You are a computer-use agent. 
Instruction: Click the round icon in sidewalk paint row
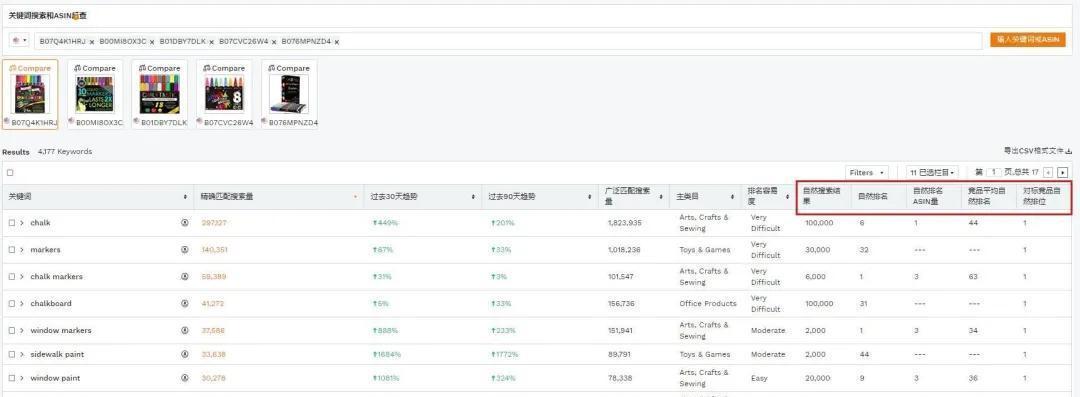(185, 354)
